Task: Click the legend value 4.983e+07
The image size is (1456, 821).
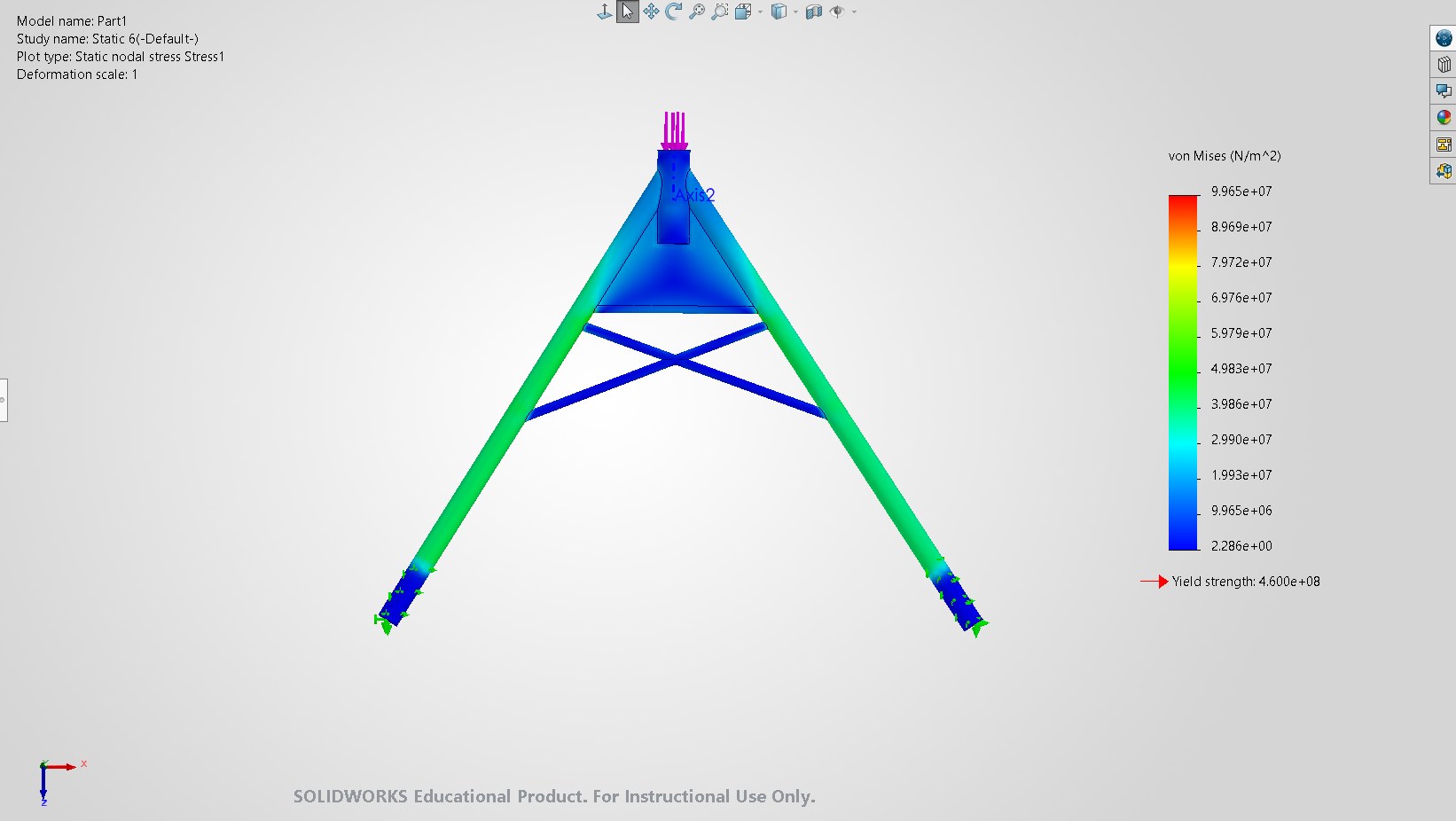Action: pos(1241,369)
